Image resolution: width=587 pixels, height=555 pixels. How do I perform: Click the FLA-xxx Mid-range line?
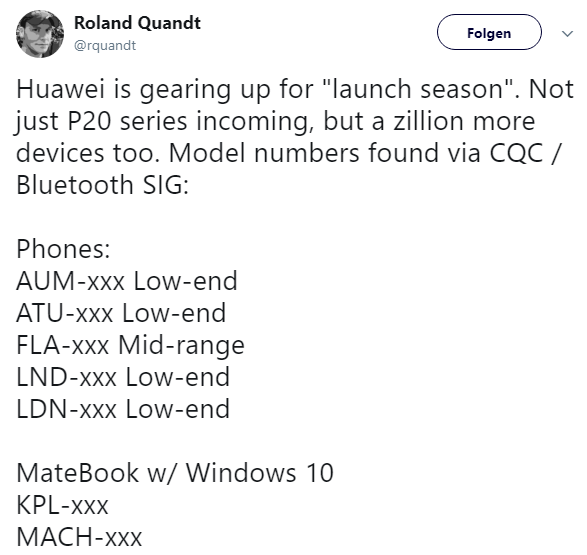point(130,345)
